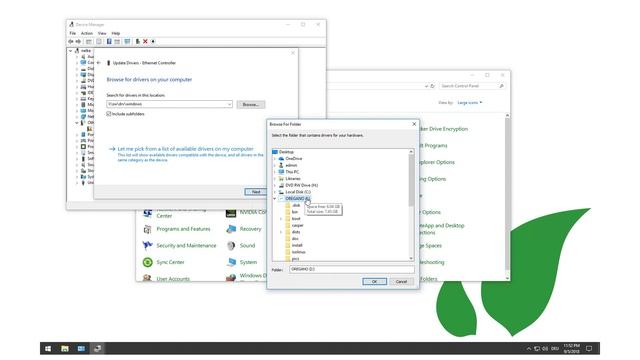This screenshot has height=360, width=640.
Task: Click Let me pick from available drivers link
Action: point(185,149)
